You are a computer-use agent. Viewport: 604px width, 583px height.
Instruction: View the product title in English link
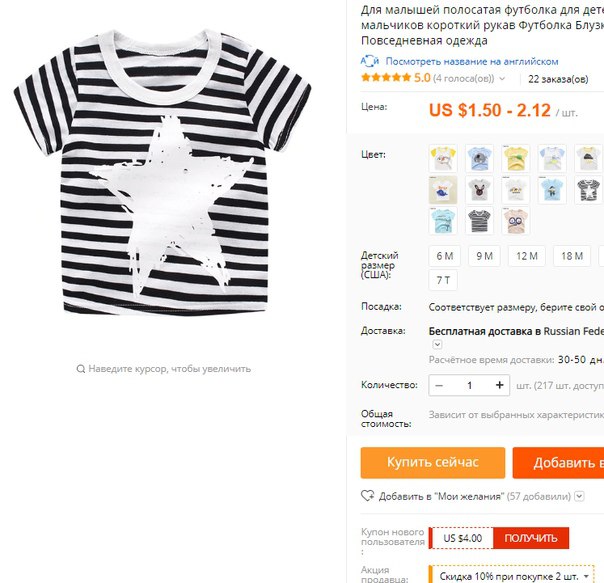472,61
